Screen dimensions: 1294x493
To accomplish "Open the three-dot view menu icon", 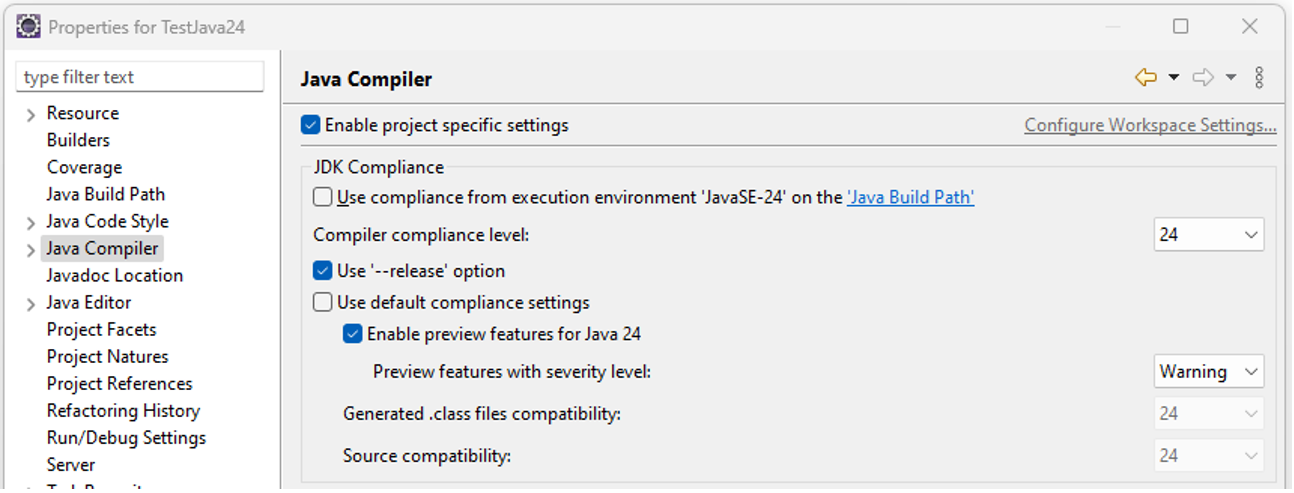I will click(x=1259, y=78).
